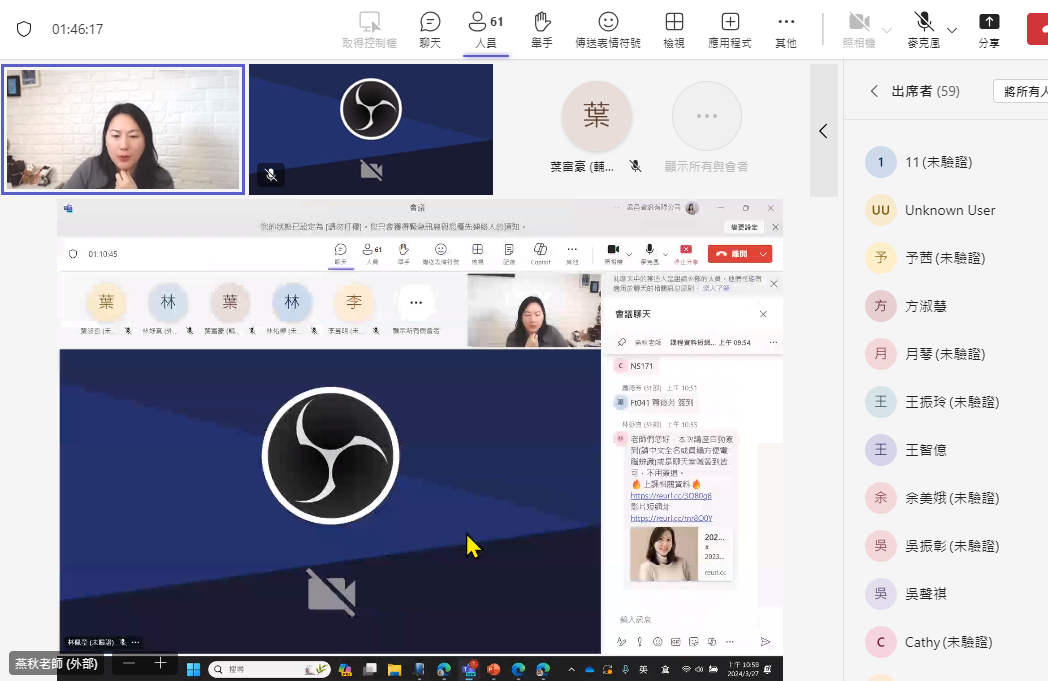This screenshot has width=1048, height=681.
Task: Click three-dots overflow in shared participant strip
Action: click(416, 303)
